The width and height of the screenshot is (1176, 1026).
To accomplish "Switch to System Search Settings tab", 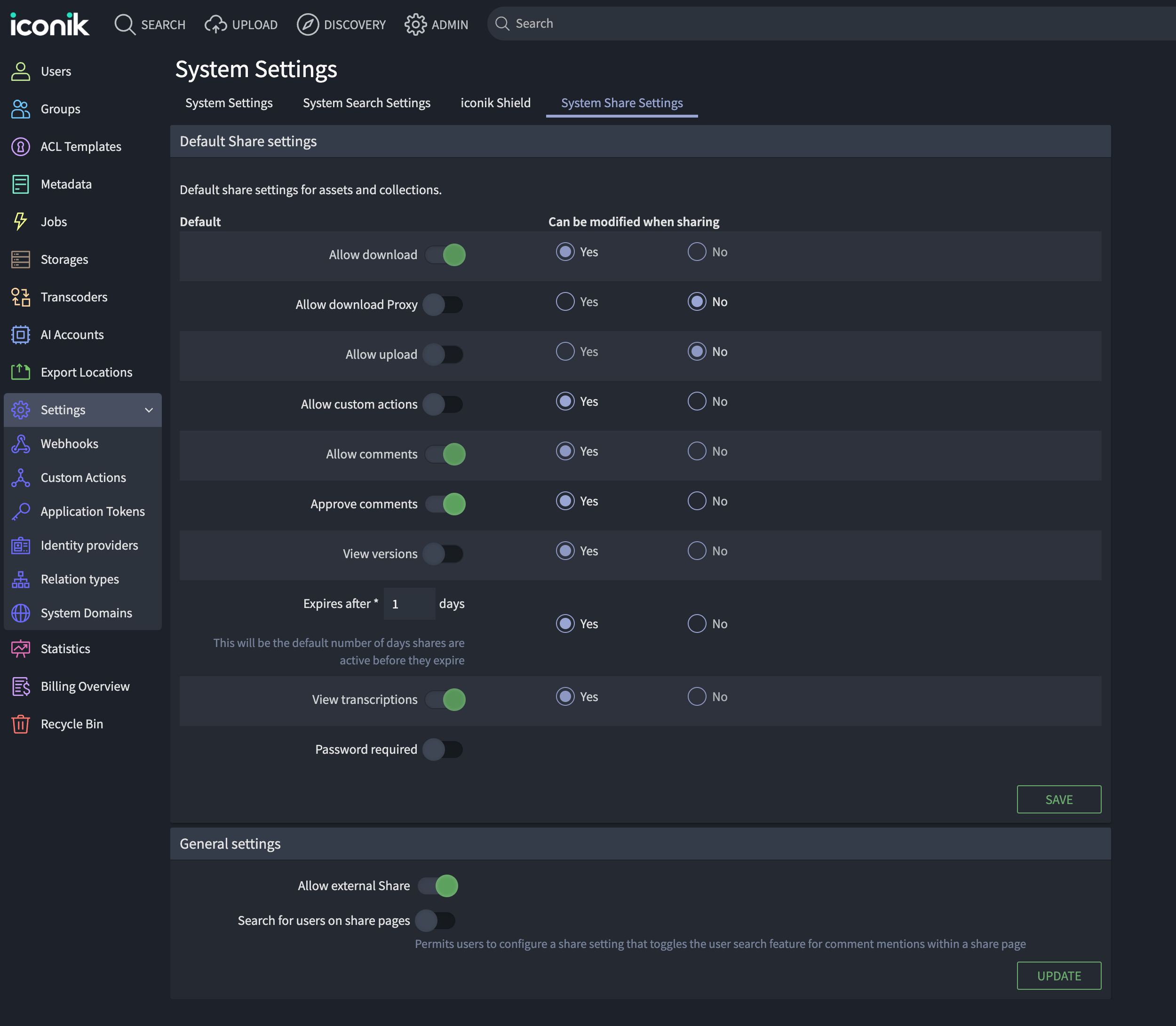I will pos(366,103).
